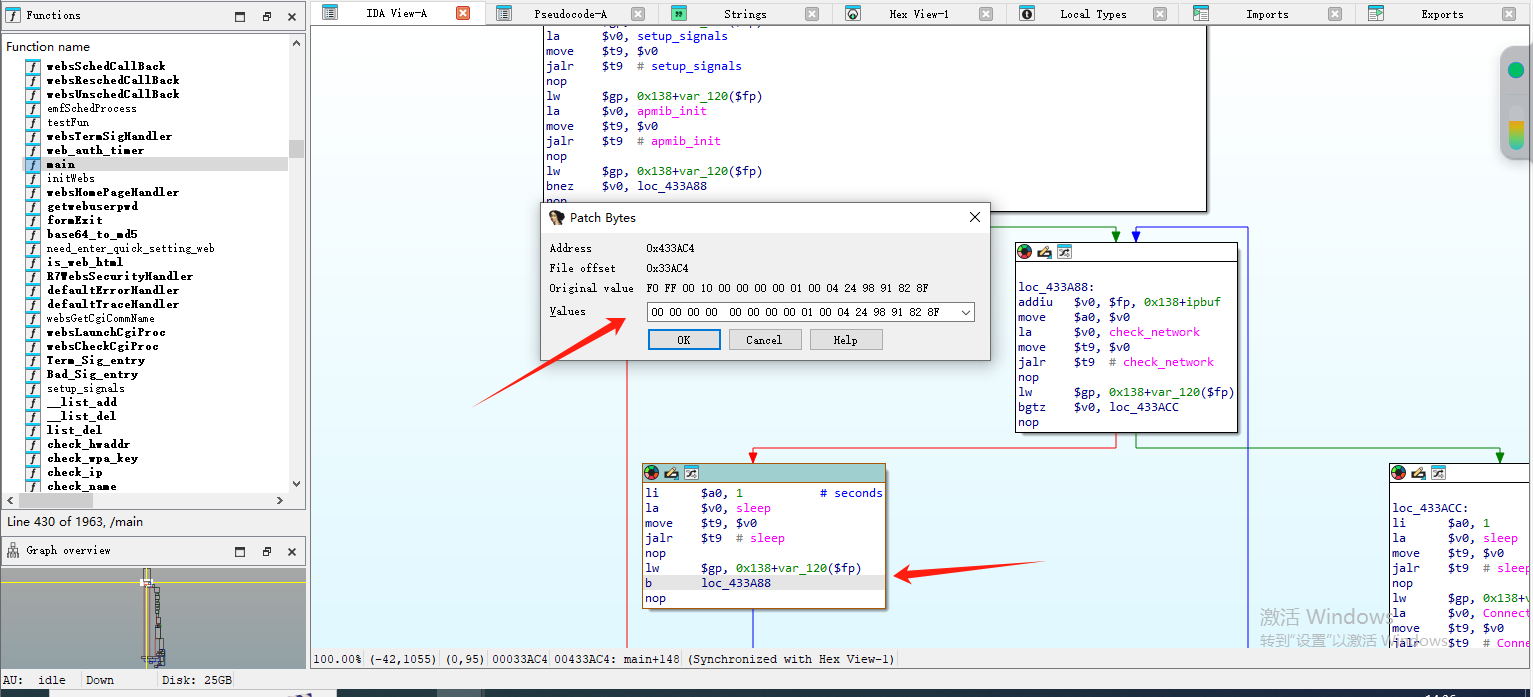The width and height of the screenshot is (1533, 697).
Task: Select the check_wpa_key function row
Action: coord(156,458)
